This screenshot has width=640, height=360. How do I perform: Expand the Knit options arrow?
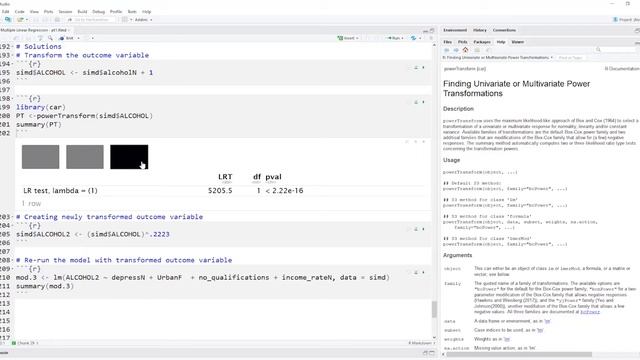pyautogui.click(x=78, y=38)
